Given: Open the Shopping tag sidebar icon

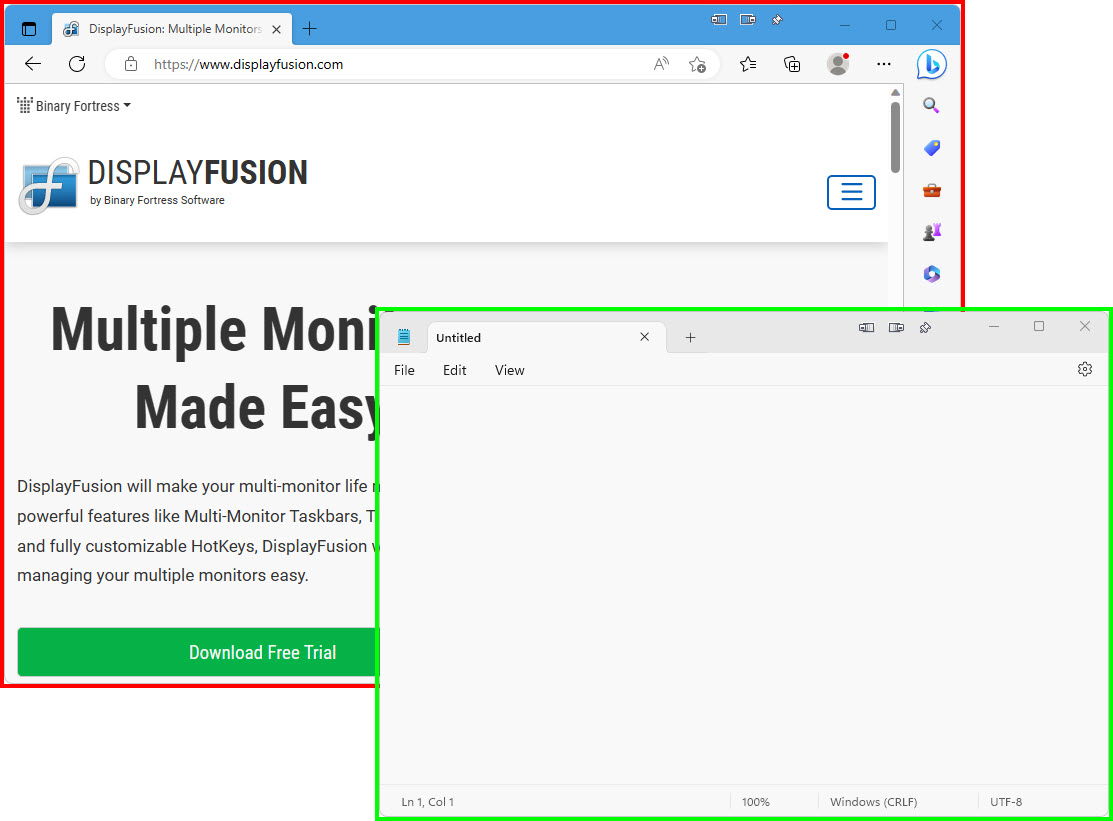Looking at the screenshot, I should click(x=931, y=148).
